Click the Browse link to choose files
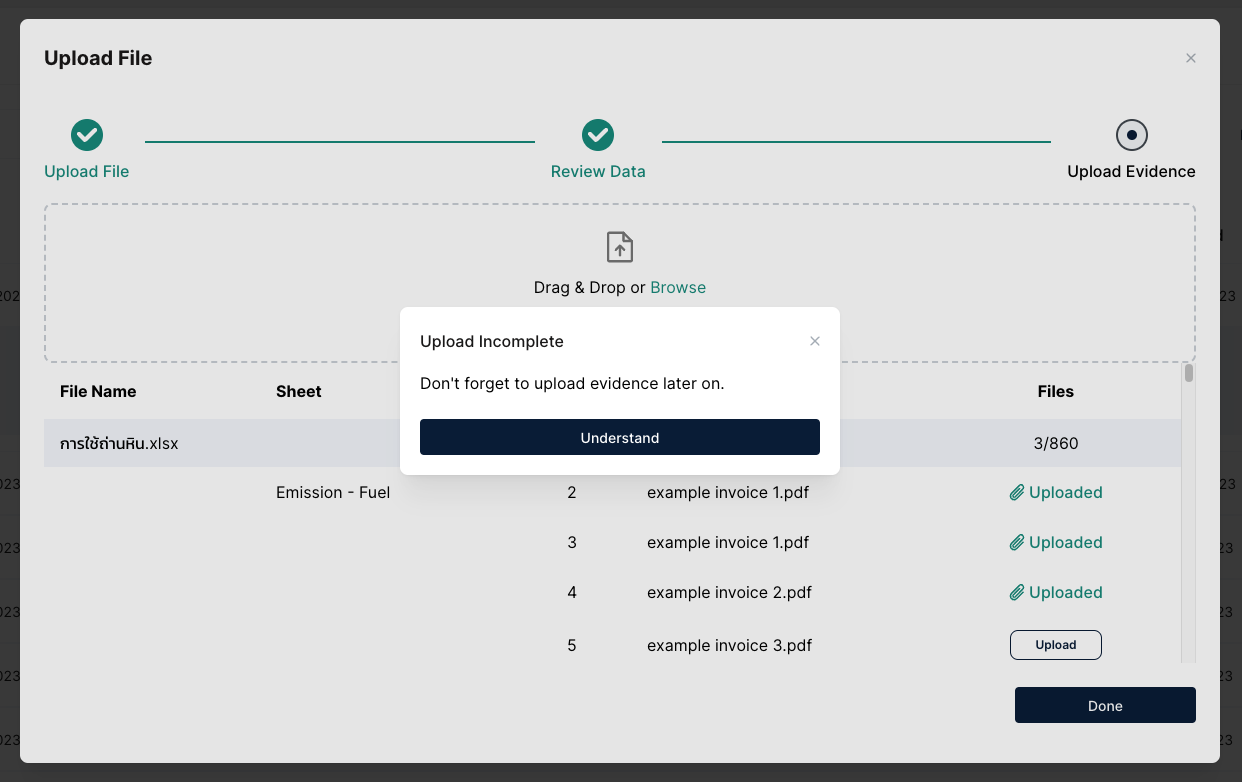The image size is (1242, 782). click(x=678, y=287)
